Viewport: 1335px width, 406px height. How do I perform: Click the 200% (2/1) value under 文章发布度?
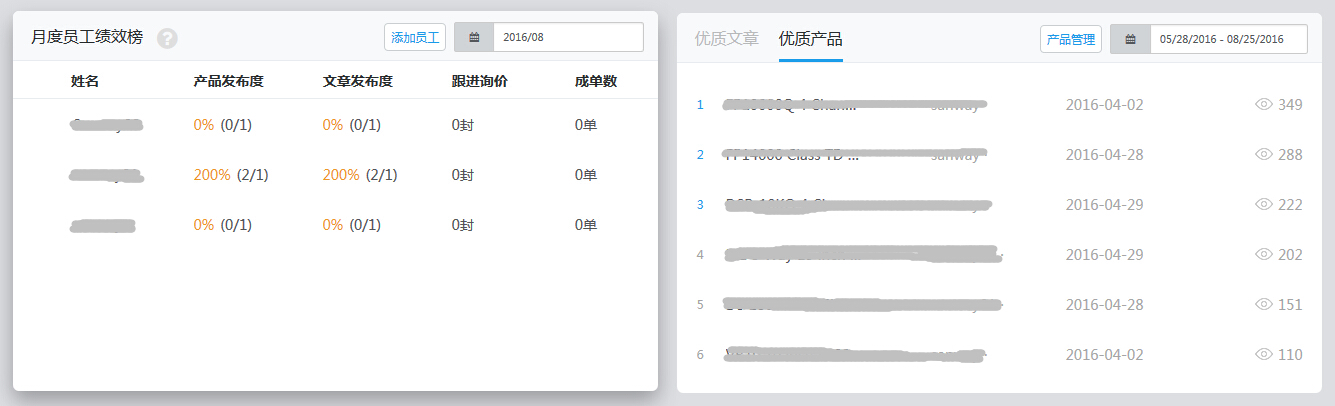[x=360, y=175]
